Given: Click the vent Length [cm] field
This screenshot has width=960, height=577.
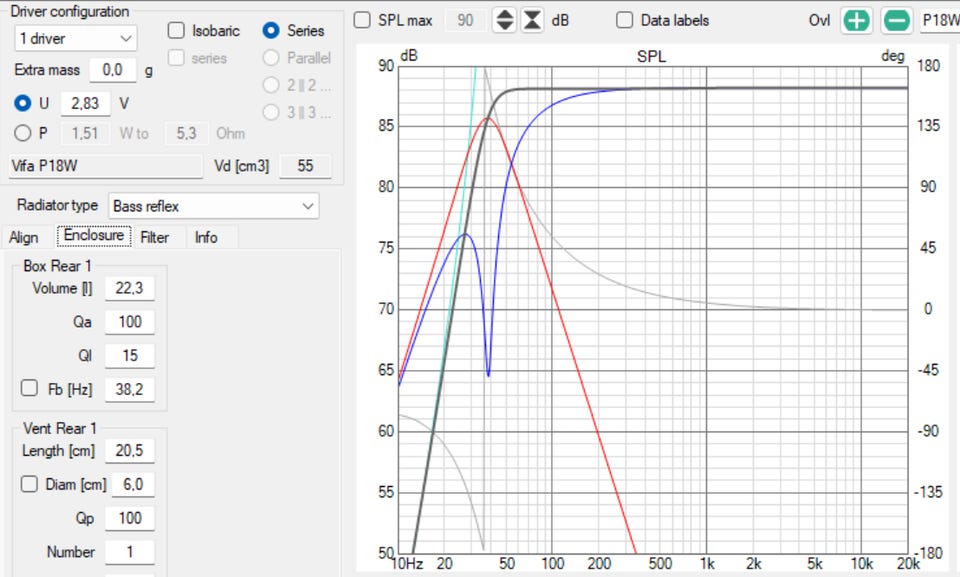Looking at the screenshot, I should point(129,452).
